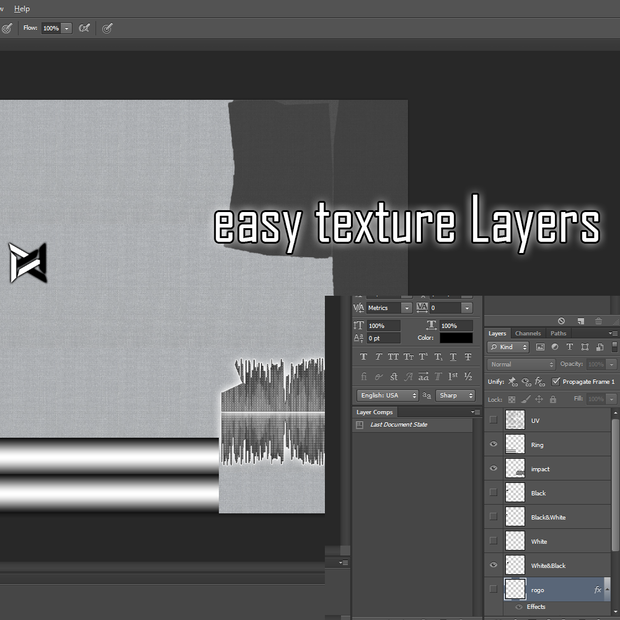The height and width of the screenshot is (620, 620).
Task: Switch to the Channels tab
Action: click(x=527, y=333)
